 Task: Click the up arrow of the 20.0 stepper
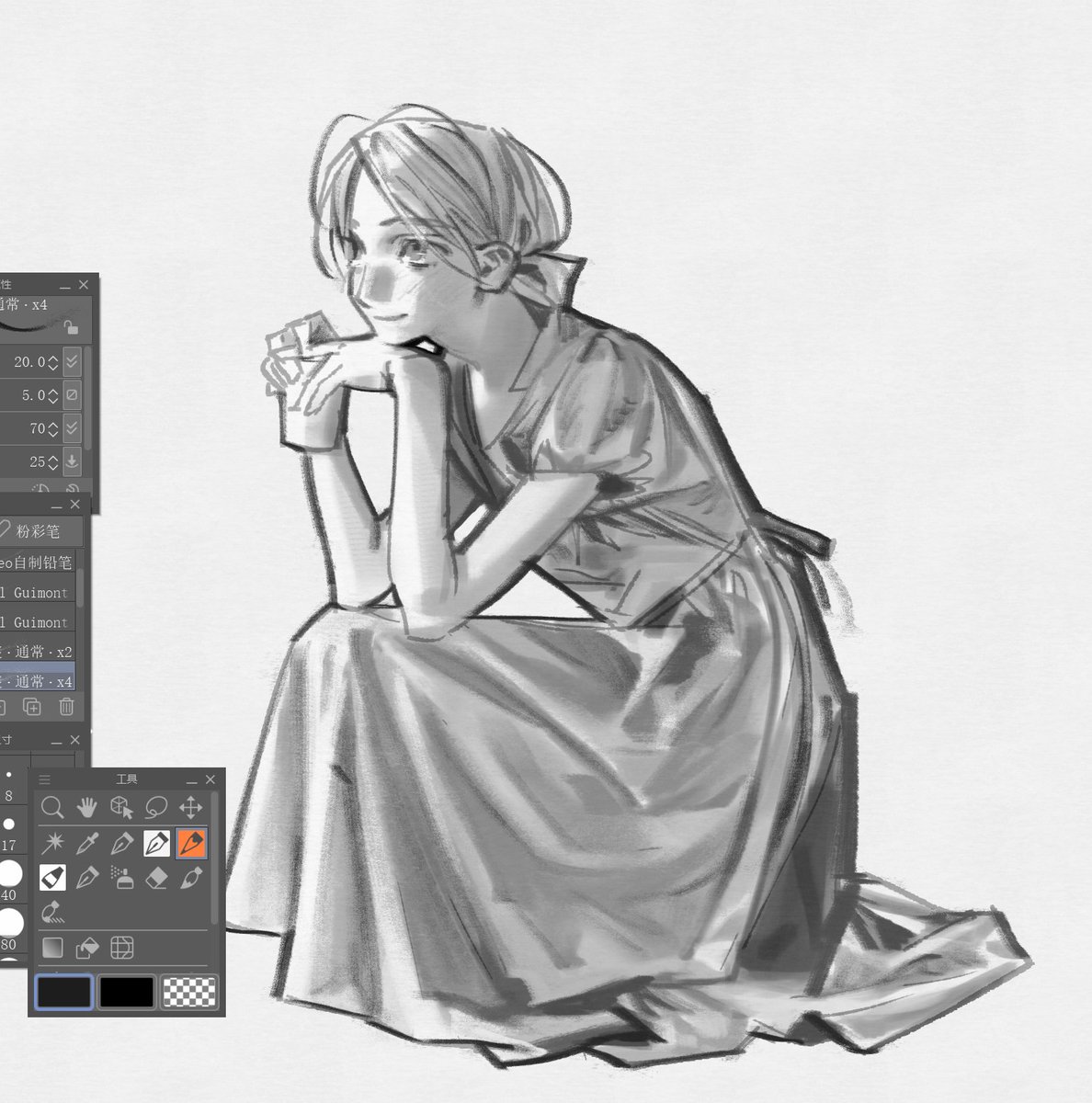pos(53,357)
